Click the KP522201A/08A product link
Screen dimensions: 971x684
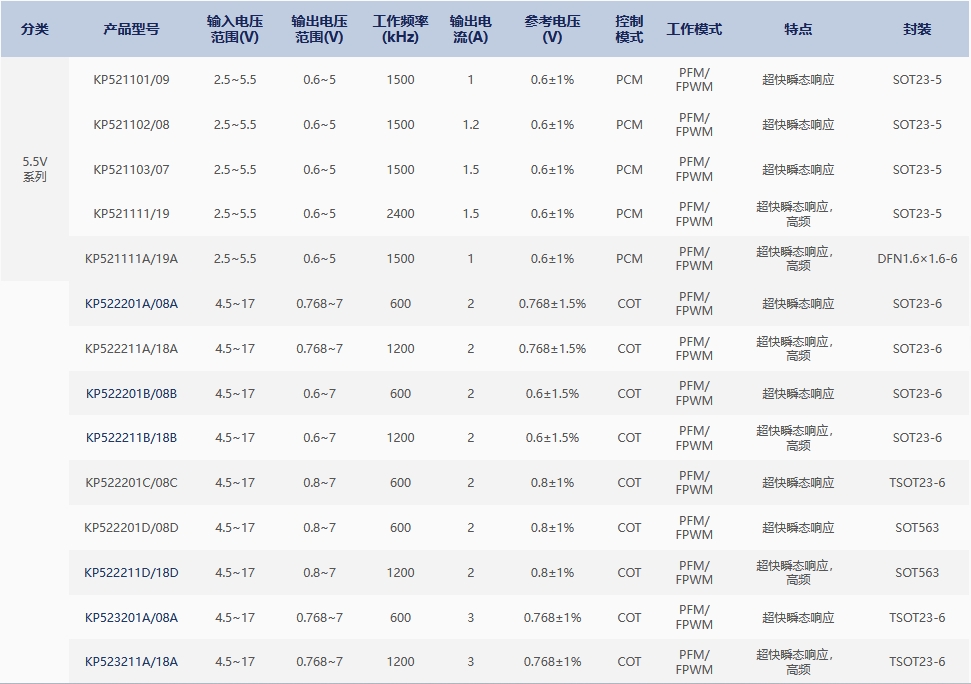[131, 304]
